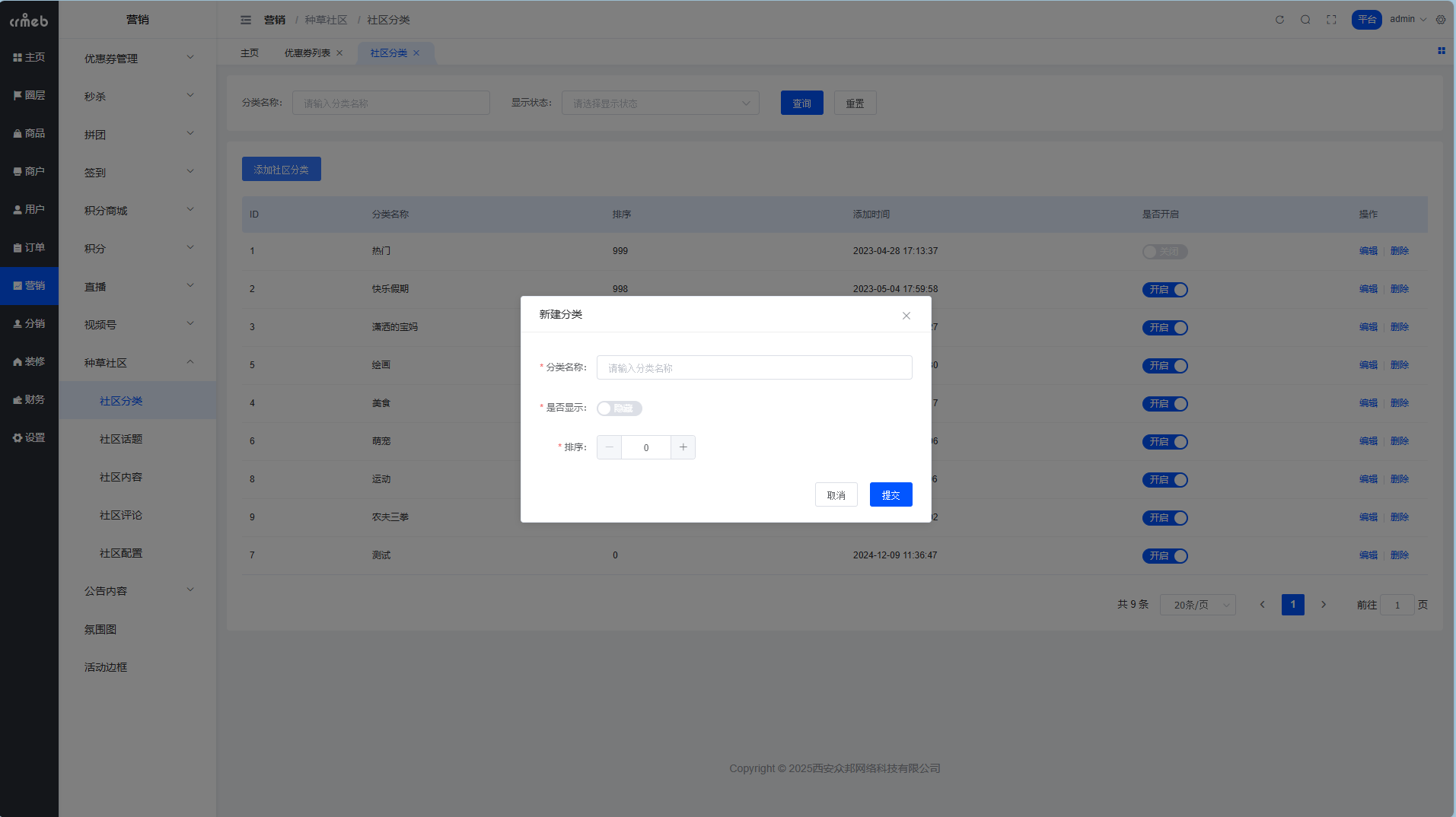Click the 提交 button in dialog
This screenshot has height=817, width=1456.
(890, 495)
